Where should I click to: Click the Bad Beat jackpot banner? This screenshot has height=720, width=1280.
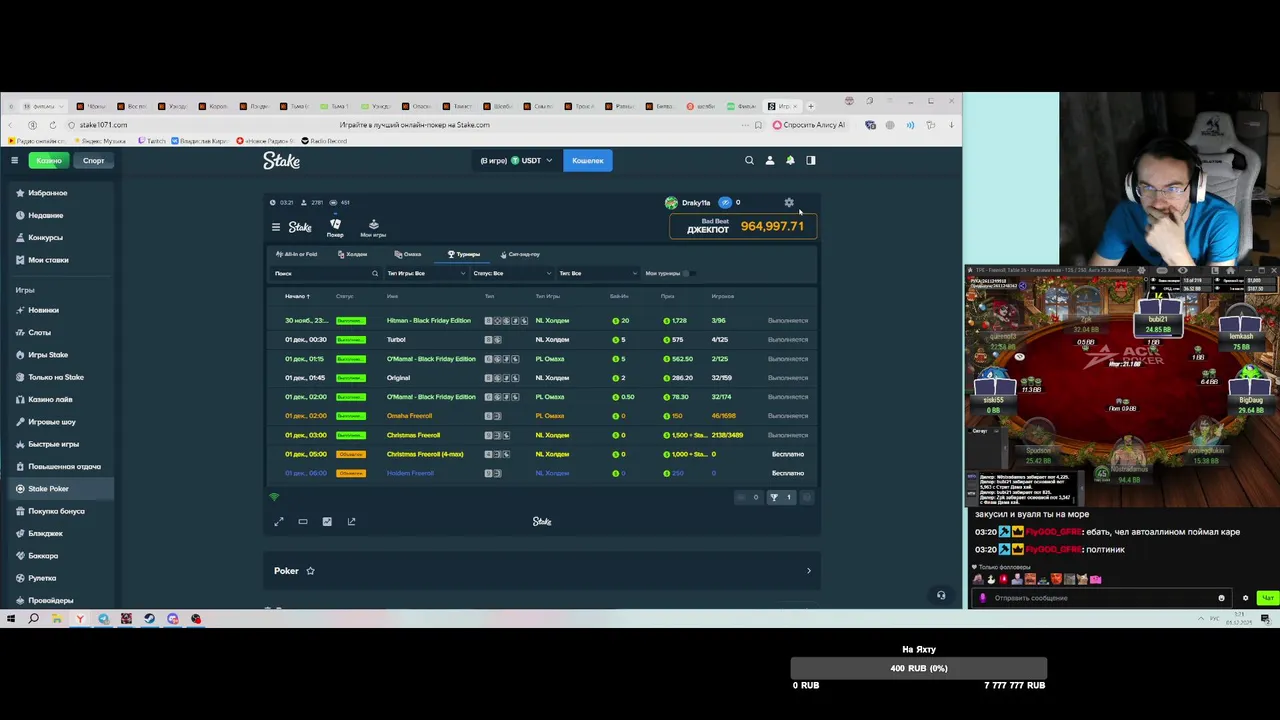click(743, 227)
